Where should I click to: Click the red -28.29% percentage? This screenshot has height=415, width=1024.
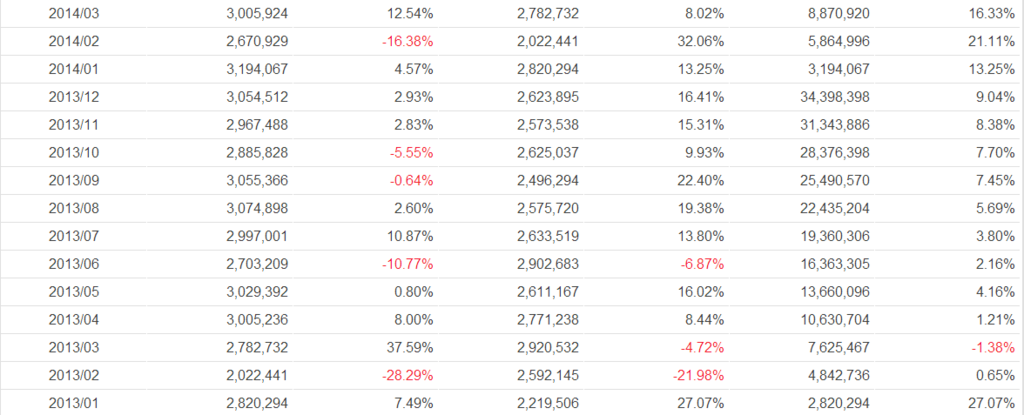coord(407,373)
